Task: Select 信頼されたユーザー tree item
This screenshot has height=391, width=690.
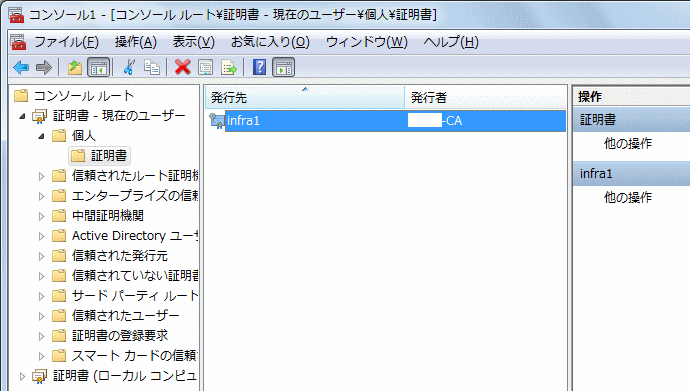Action: [x=125, y=315]
